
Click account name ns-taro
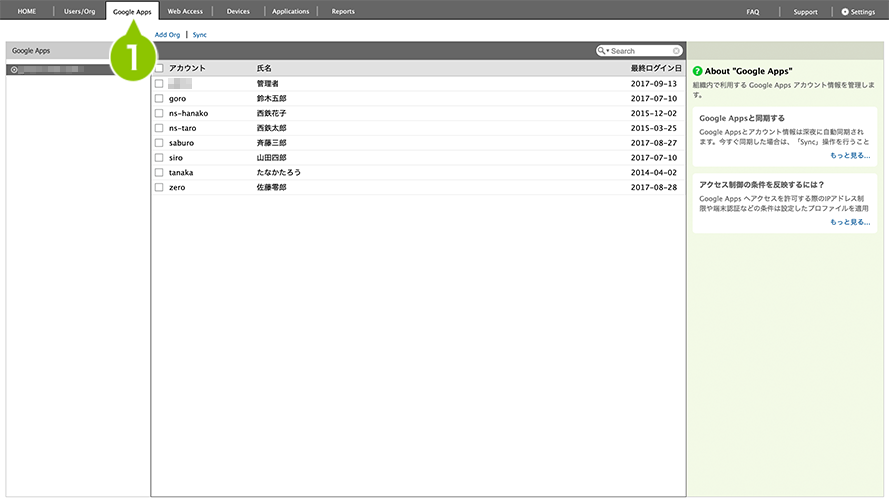tap(183, 128)
